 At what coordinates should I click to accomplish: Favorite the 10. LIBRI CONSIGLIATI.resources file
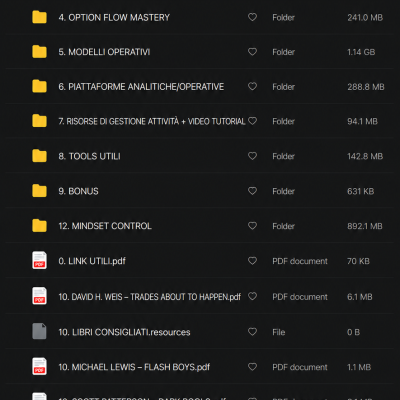pyautogui.click(x=252, y=331)
